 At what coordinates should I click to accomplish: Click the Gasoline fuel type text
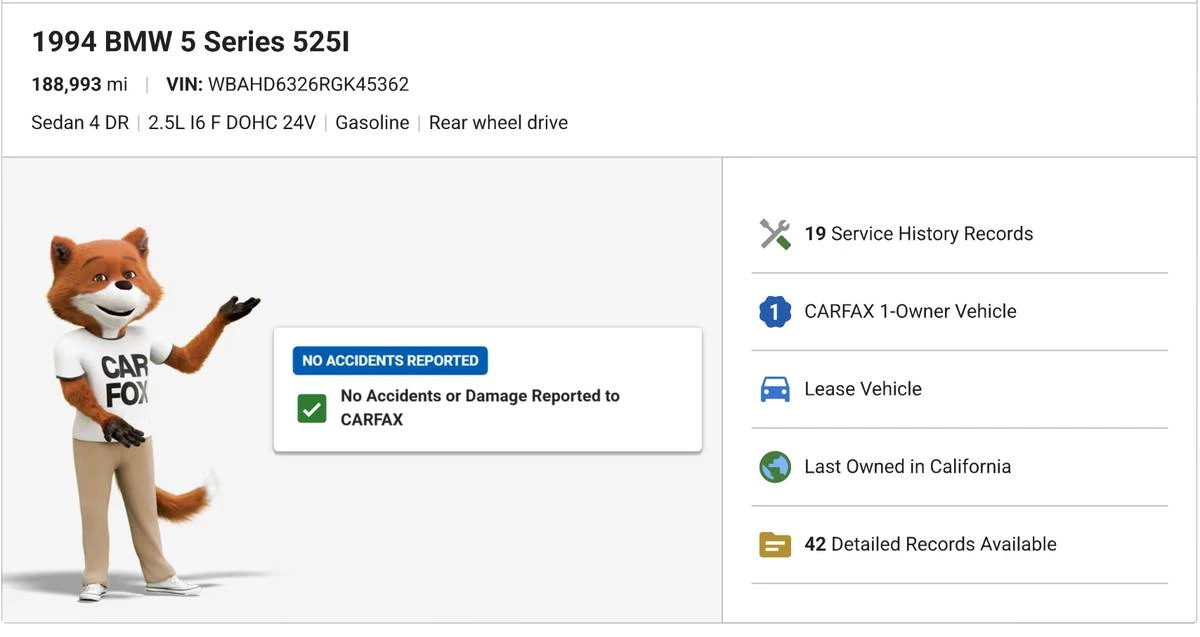point(372,123)
